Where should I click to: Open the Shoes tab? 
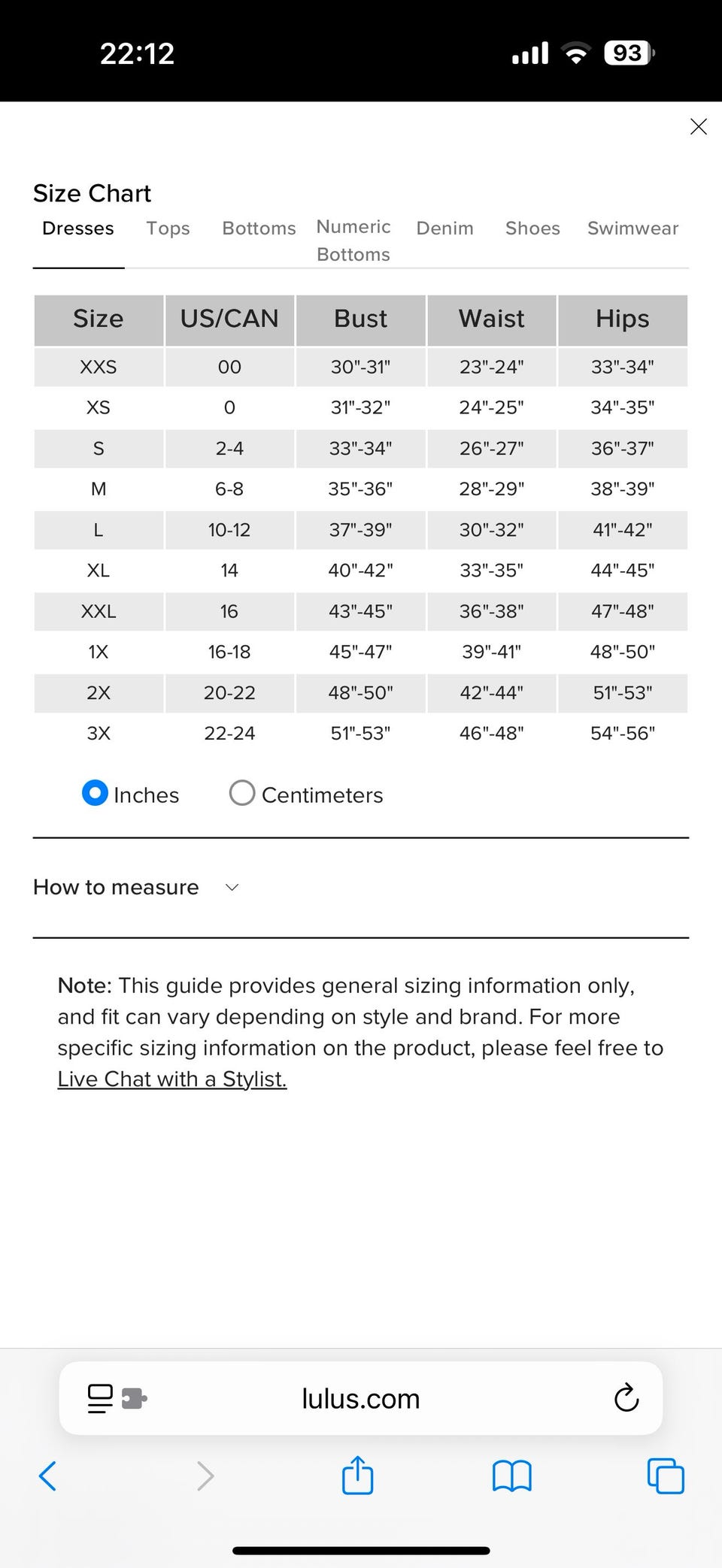[532, 229]
